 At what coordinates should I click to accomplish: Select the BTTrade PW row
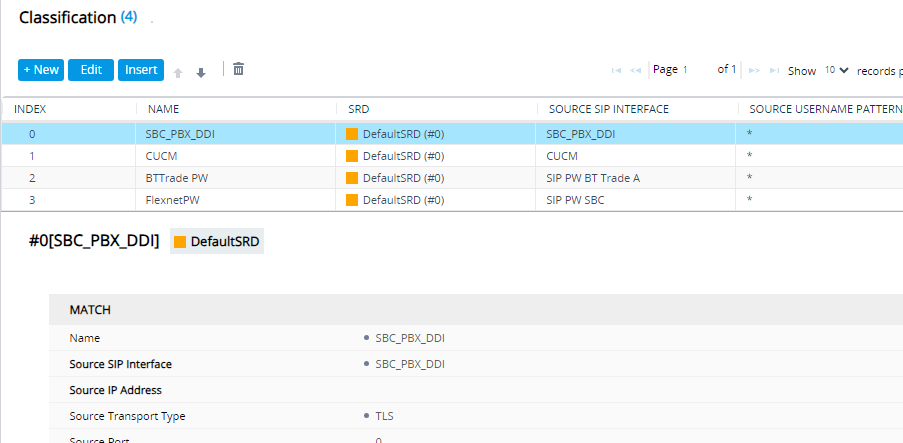[x=452, y=178]
